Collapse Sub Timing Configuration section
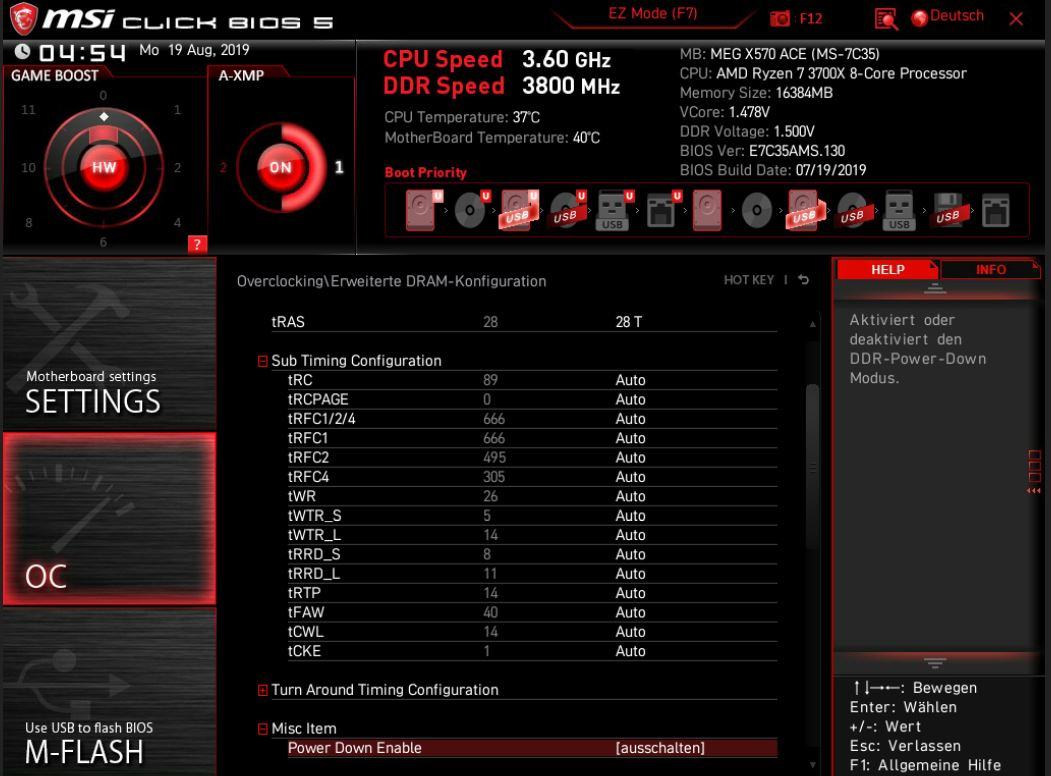 click(263, 361)
